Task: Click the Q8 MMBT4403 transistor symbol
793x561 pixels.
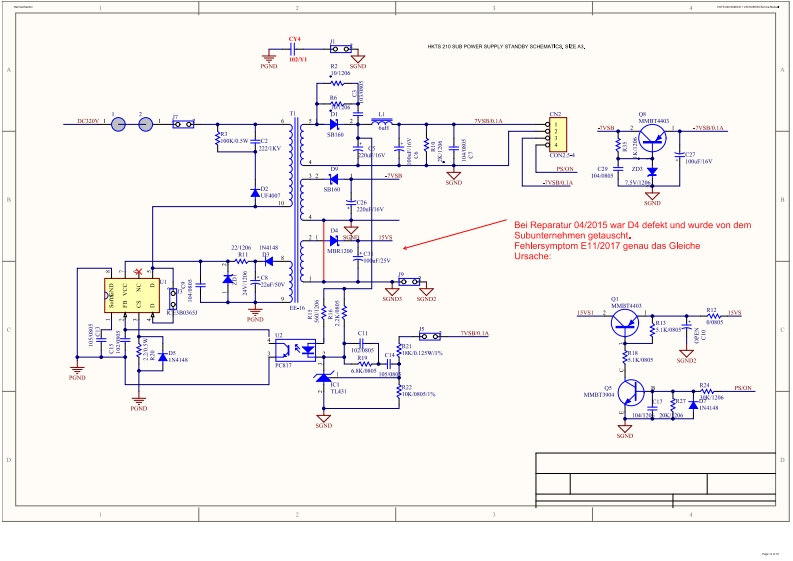Action: pos(653,137)
